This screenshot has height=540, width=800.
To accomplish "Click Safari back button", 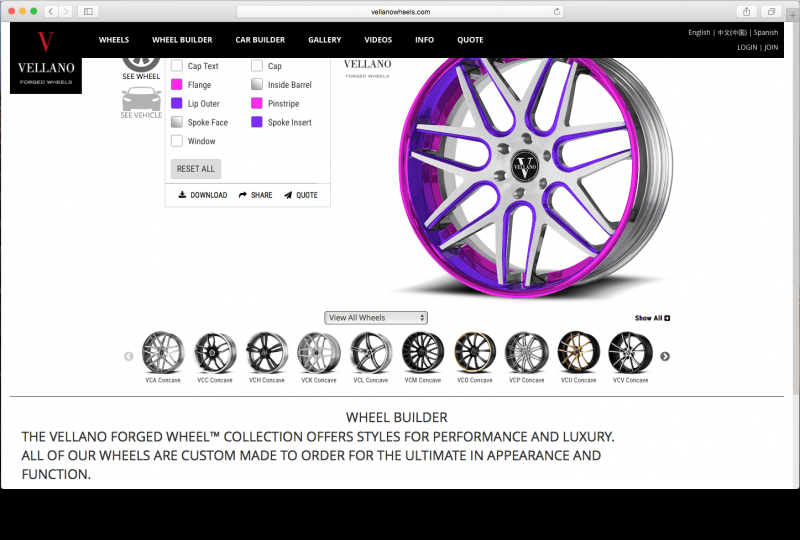I will (51, 11).
